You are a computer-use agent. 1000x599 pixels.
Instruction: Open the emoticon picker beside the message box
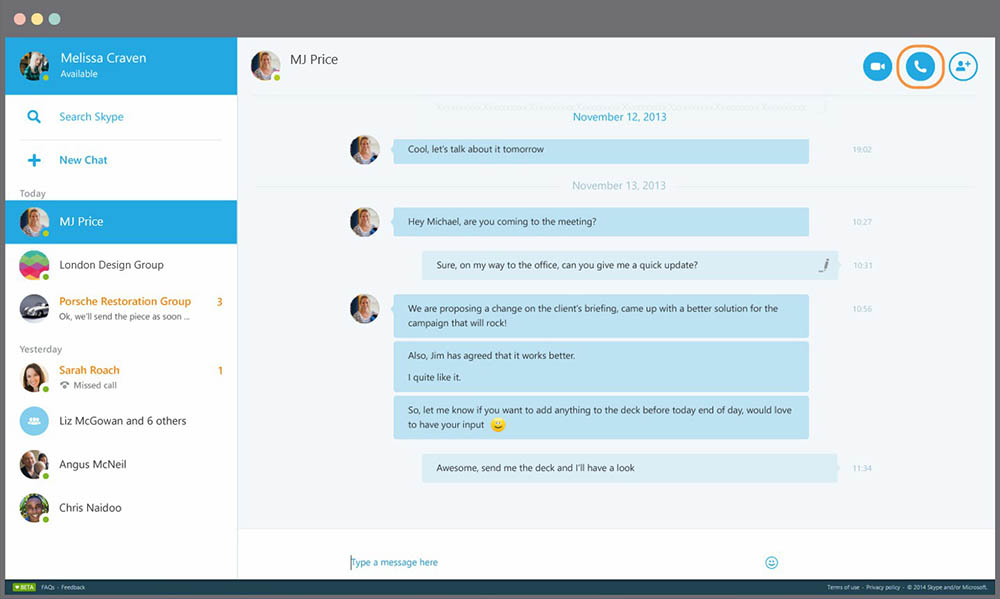771,562
